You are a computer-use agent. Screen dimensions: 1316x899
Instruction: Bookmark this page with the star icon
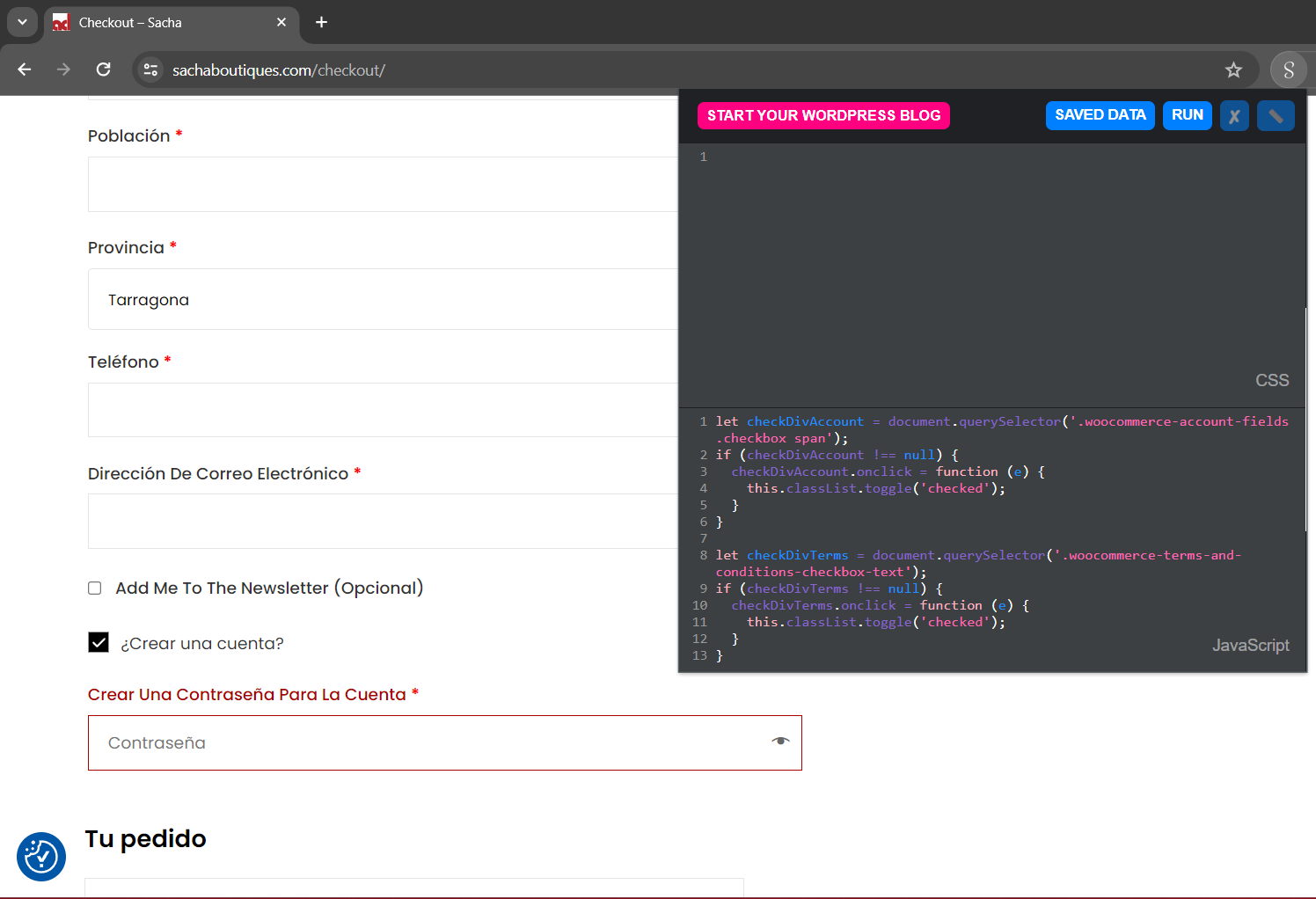(x=1233, y=69)
